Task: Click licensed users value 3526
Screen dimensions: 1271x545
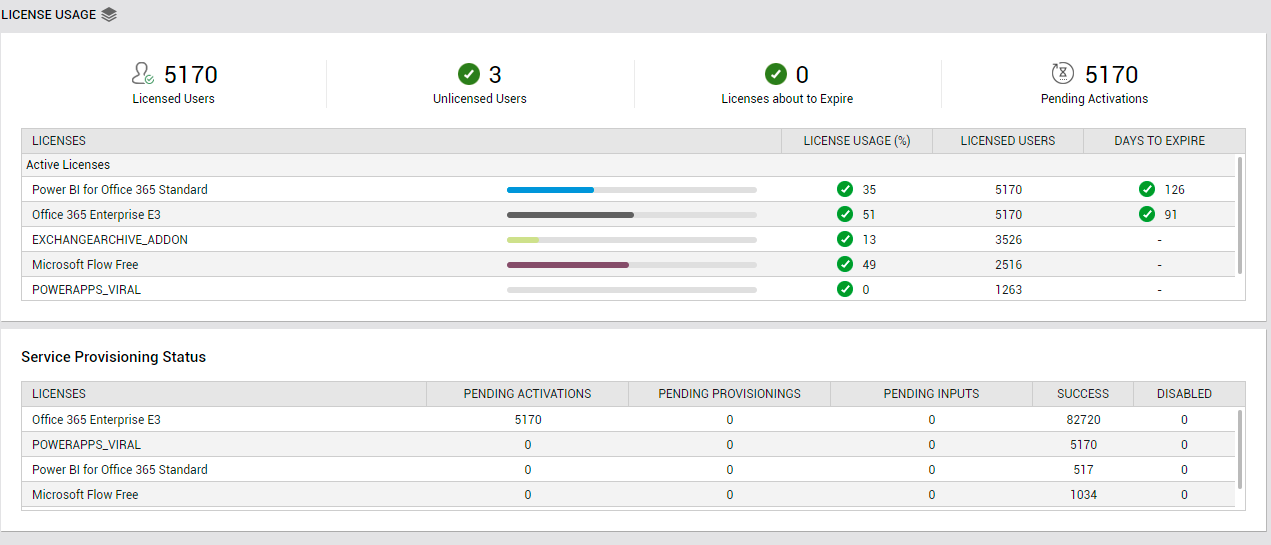Action: pos(1008,240)
